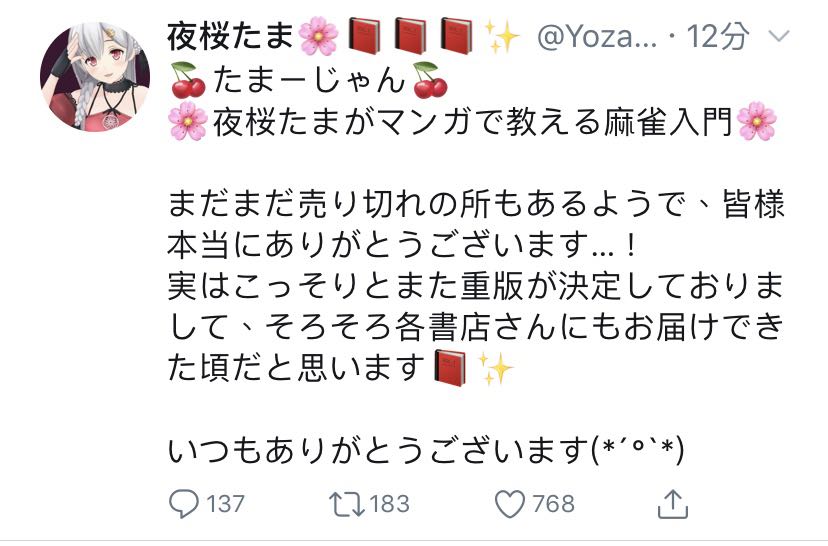Screen dimensions: 828x546
Task: Click the 183 retweet count
Action: [390, 504]
